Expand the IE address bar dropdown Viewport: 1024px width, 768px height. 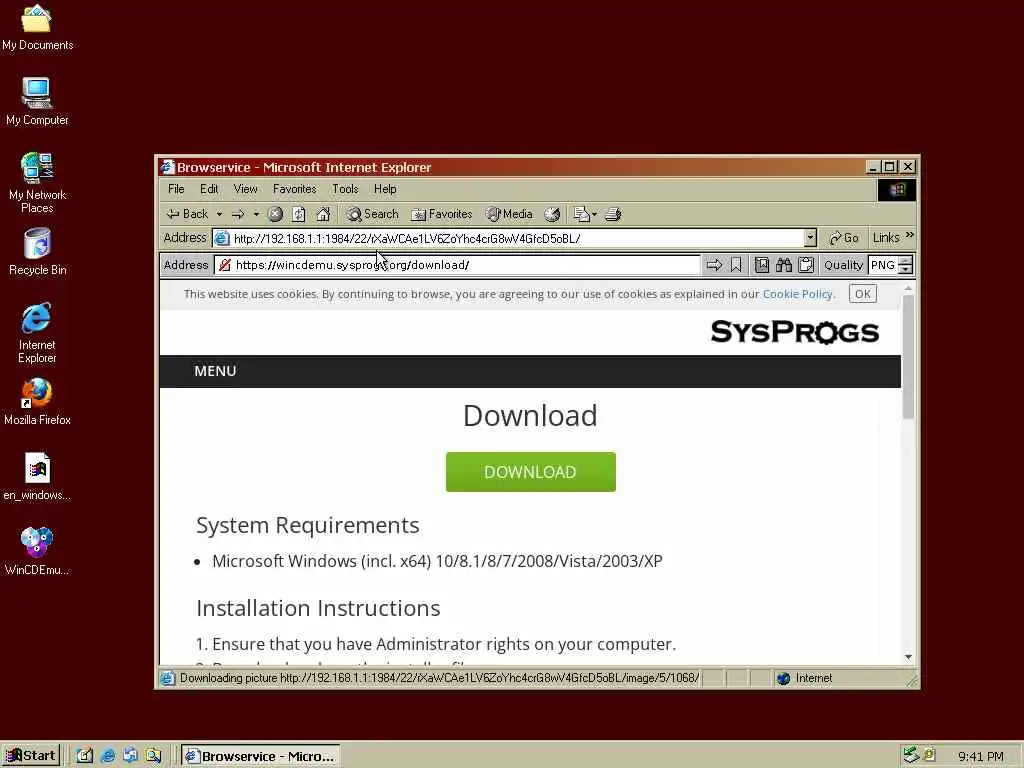[x=810, y=238]
